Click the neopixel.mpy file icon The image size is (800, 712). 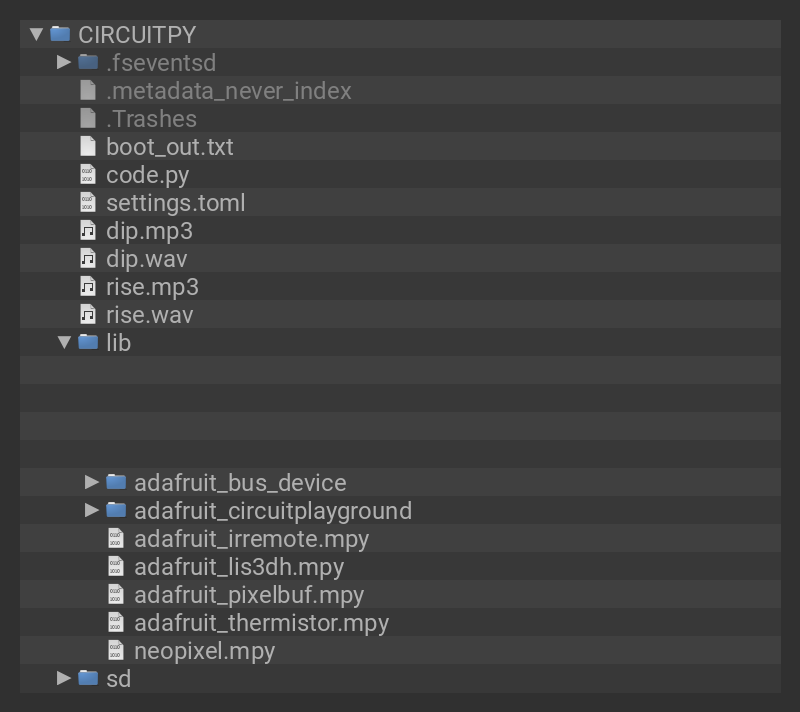[x=116, y=650]
